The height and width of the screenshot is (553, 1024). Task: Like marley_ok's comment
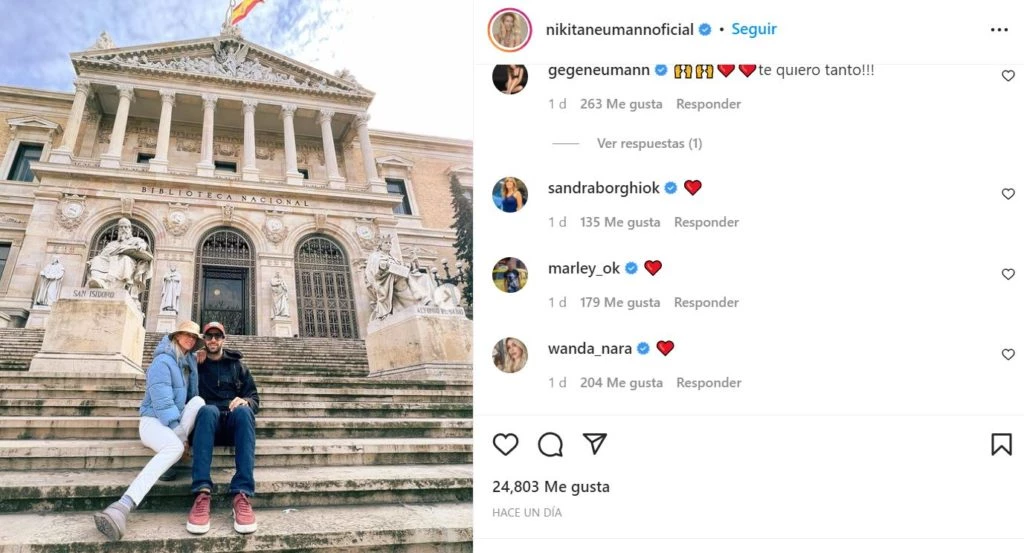click(x=1008, y=274)
